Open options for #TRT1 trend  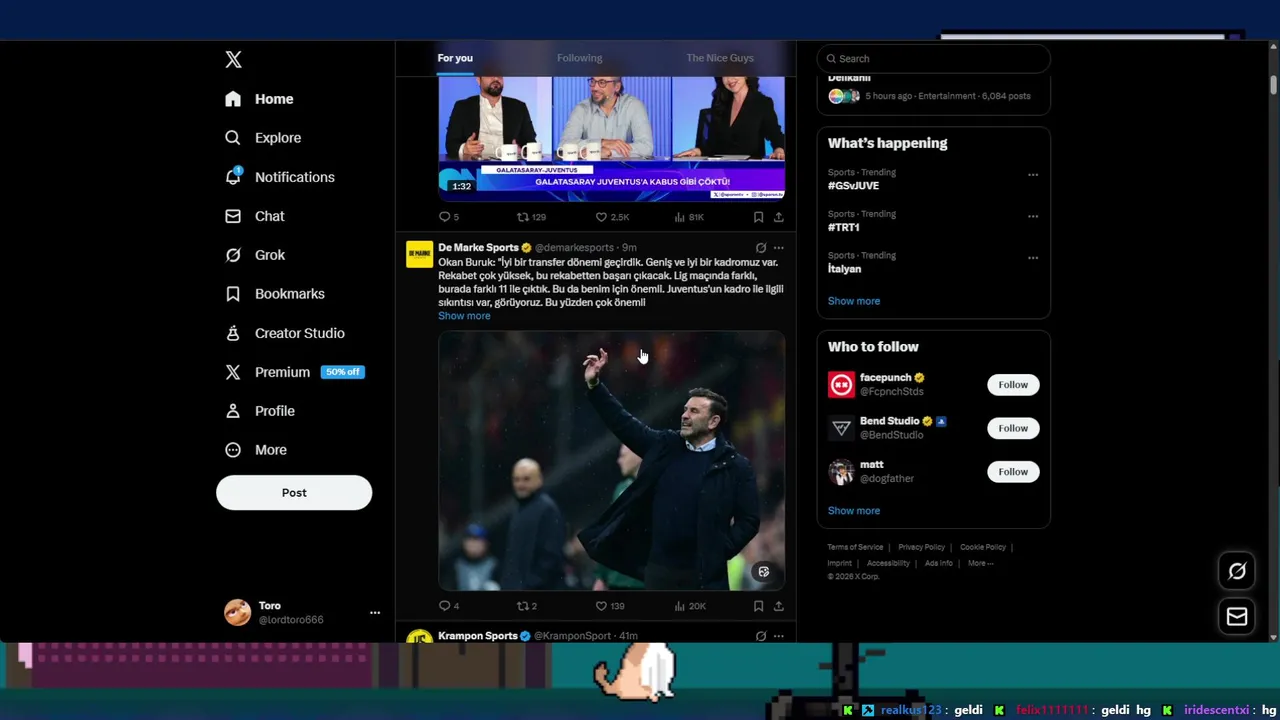tap(1033, 216)
